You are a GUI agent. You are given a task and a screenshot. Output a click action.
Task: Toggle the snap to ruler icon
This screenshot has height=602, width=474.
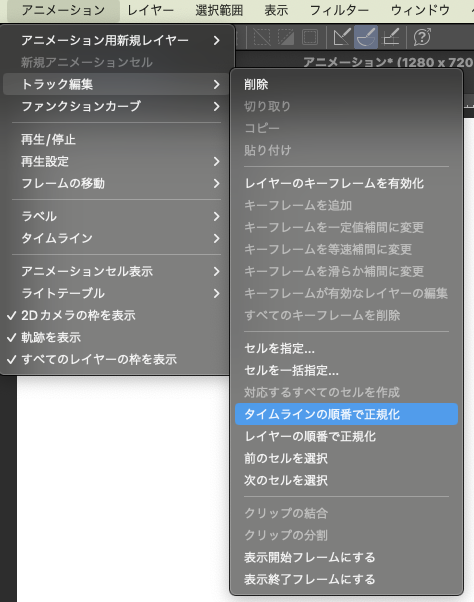[x=342, y=37]
